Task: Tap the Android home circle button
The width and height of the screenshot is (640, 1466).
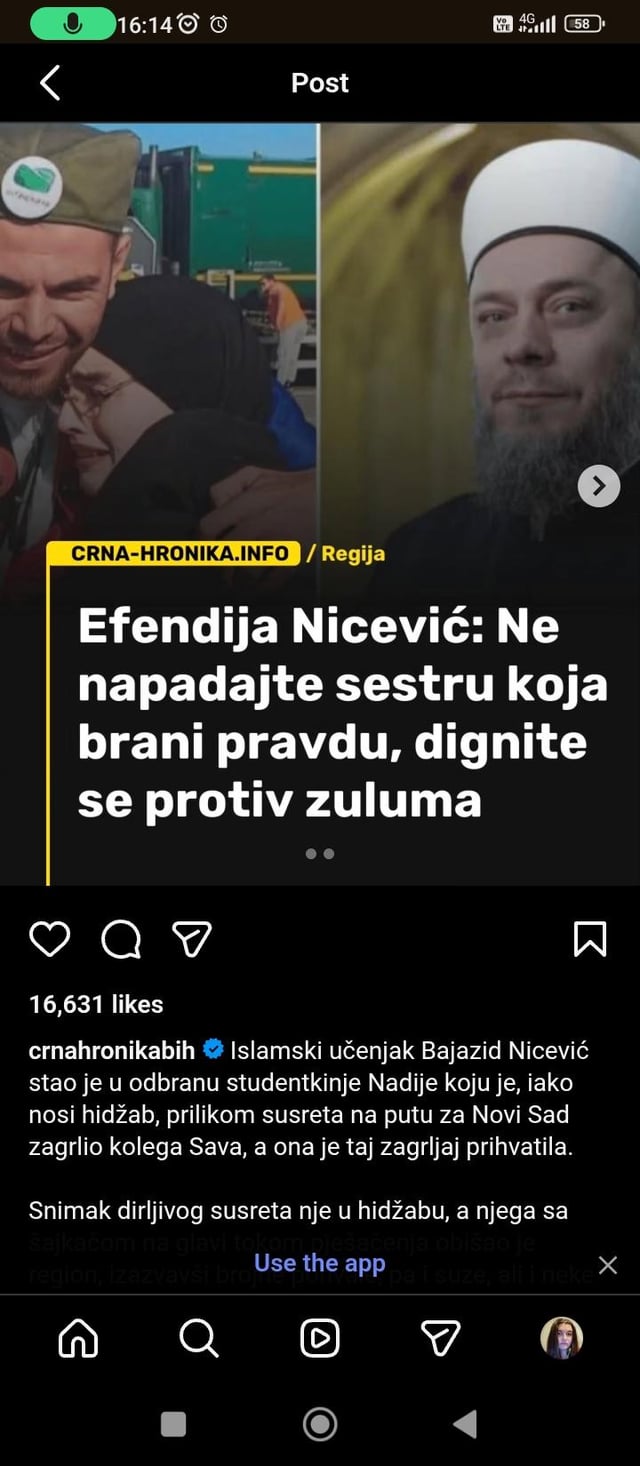Action: click(320, 1424)
